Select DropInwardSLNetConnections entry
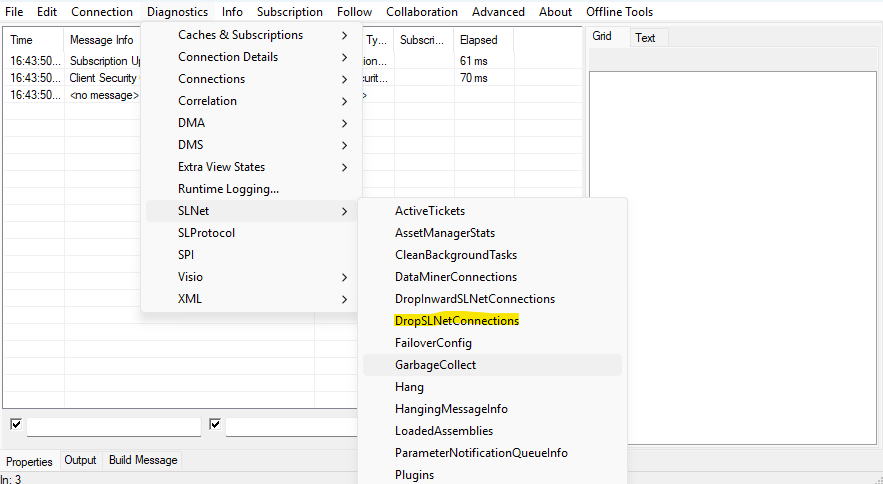The width and height of the screenshot is (883, 484). click(x=492, y=299)
